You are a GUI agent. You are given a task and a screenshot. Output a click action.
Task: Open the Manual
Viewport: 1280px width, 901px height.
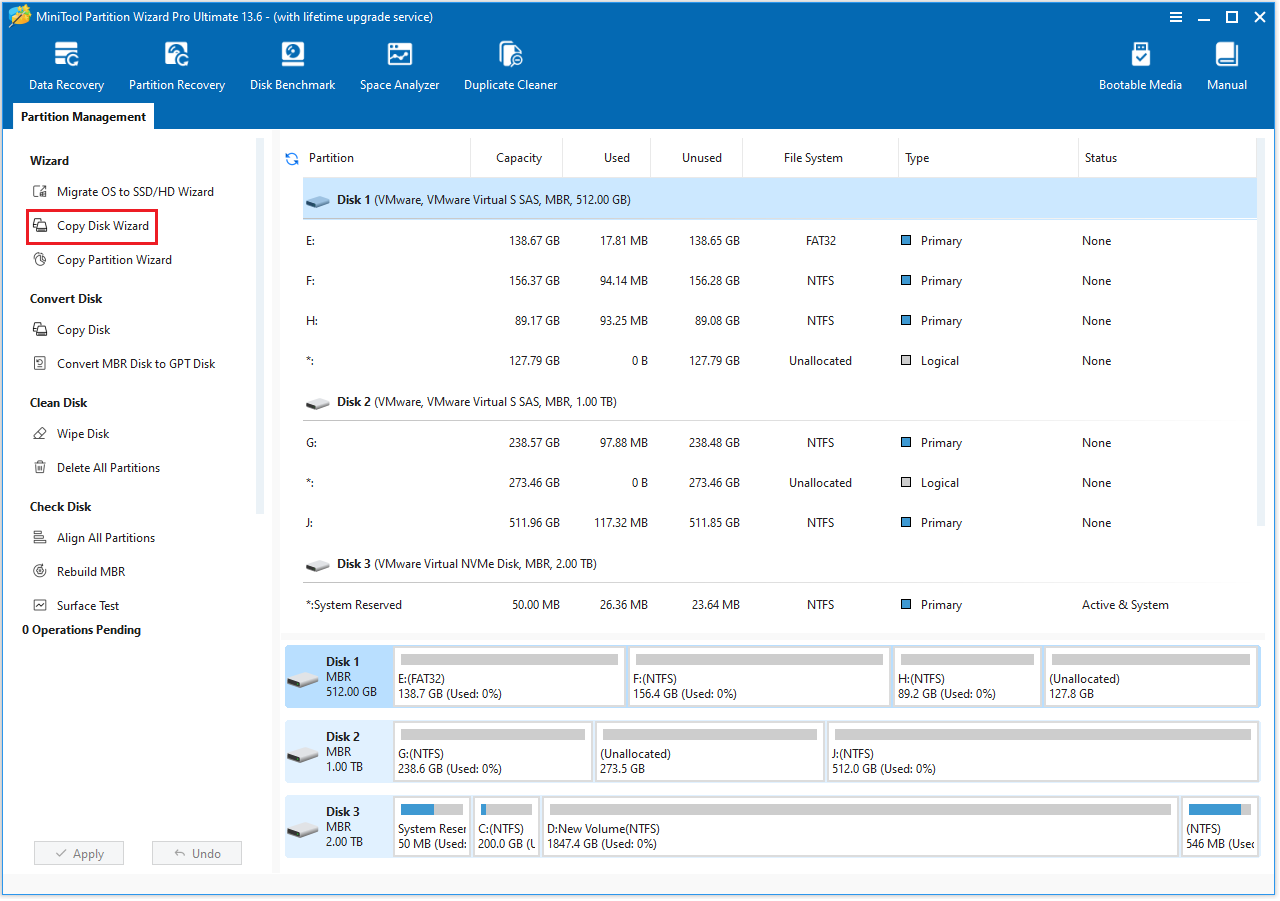click(x=1227, y=67)
